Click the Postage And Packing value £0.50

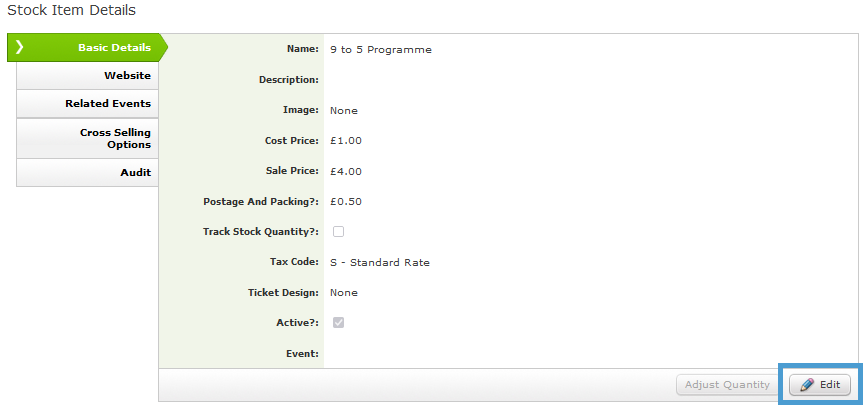[x=346, y=201]
